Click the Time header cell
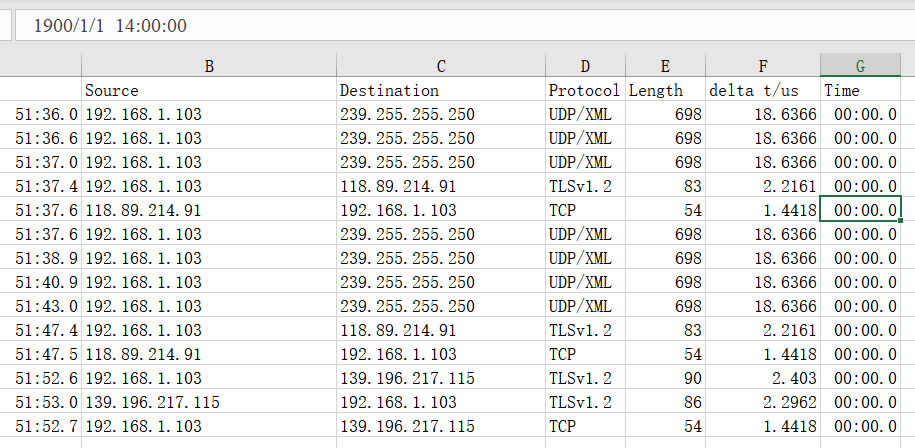The width and height of the screenshot is (915, 448). pyautogui.click(x=860, y=90)
